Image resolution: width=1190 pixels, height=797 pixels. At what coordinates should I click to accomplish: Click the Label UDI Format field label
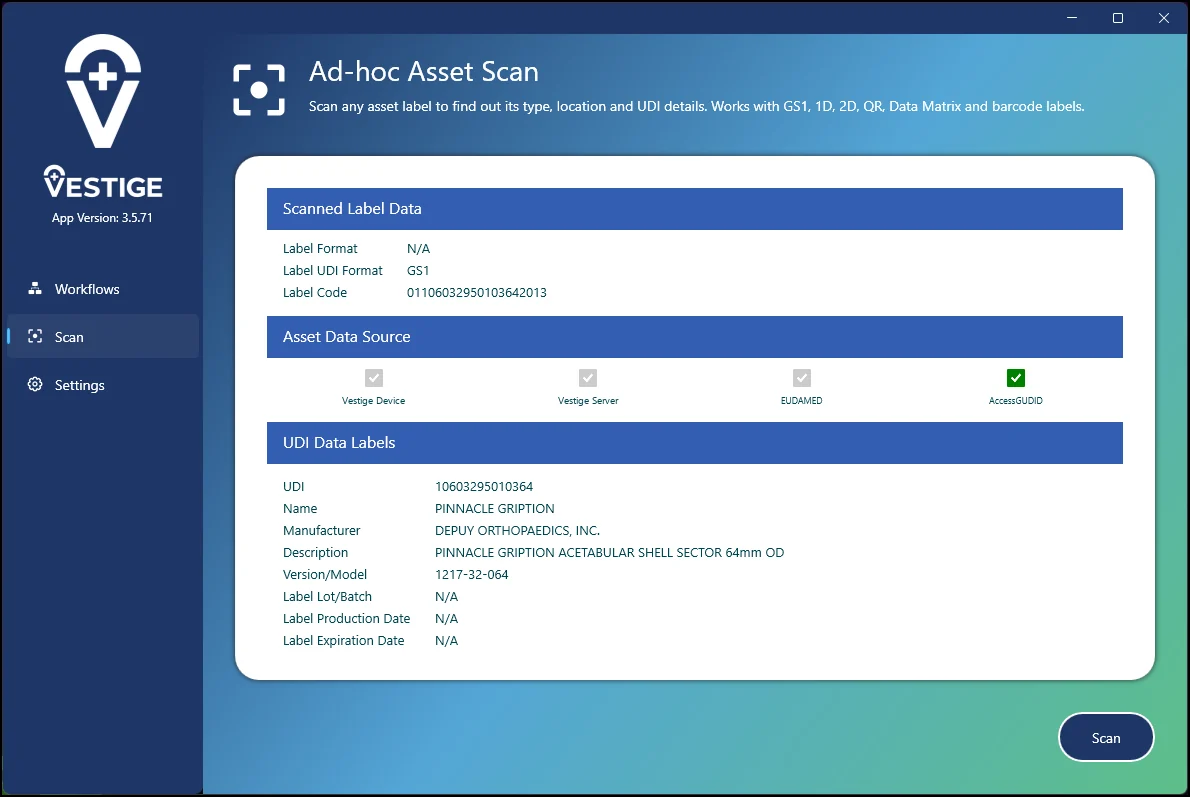click(x=332, y=270)
